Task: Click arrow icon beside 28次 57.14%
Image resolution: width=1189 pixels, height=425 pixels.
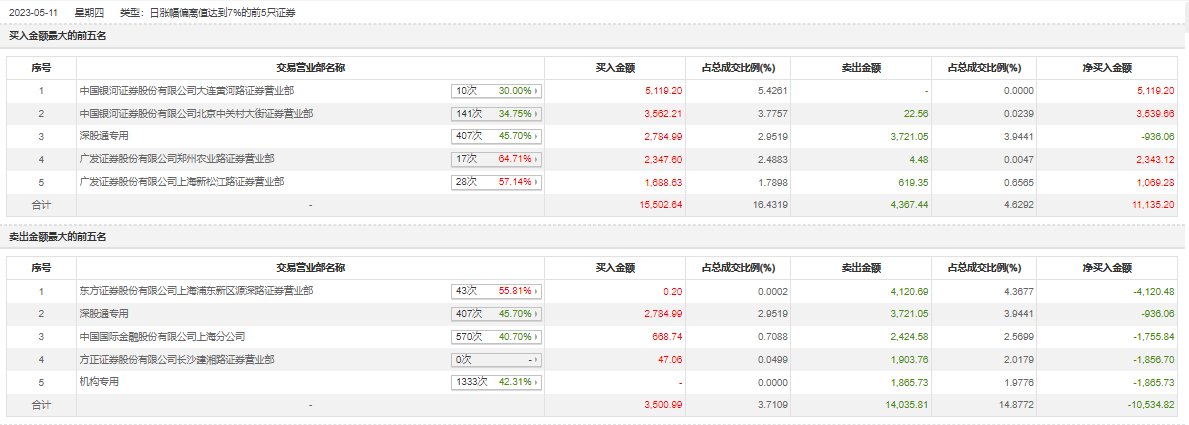Action: (537, 182)
